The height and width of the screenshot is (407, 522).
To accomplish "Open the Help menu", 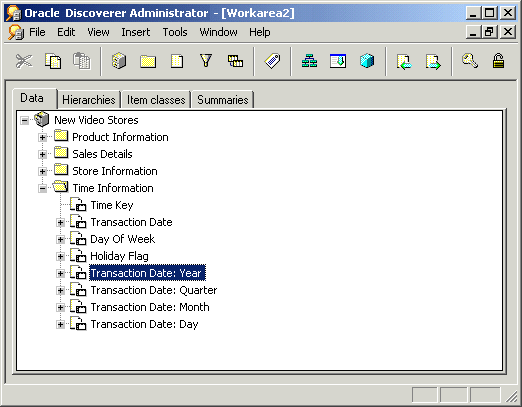I will (x=260, y=32).
